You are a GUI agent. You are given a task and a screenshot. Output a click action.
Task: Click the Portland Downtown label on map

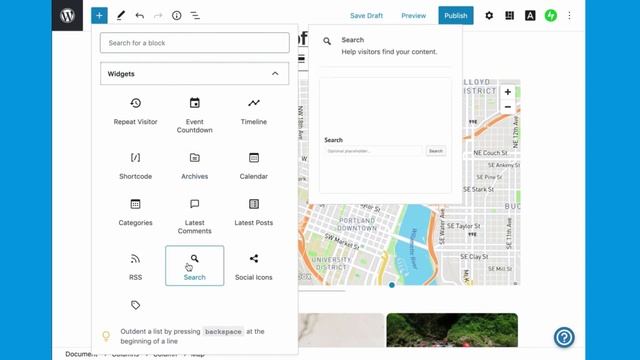357,224
